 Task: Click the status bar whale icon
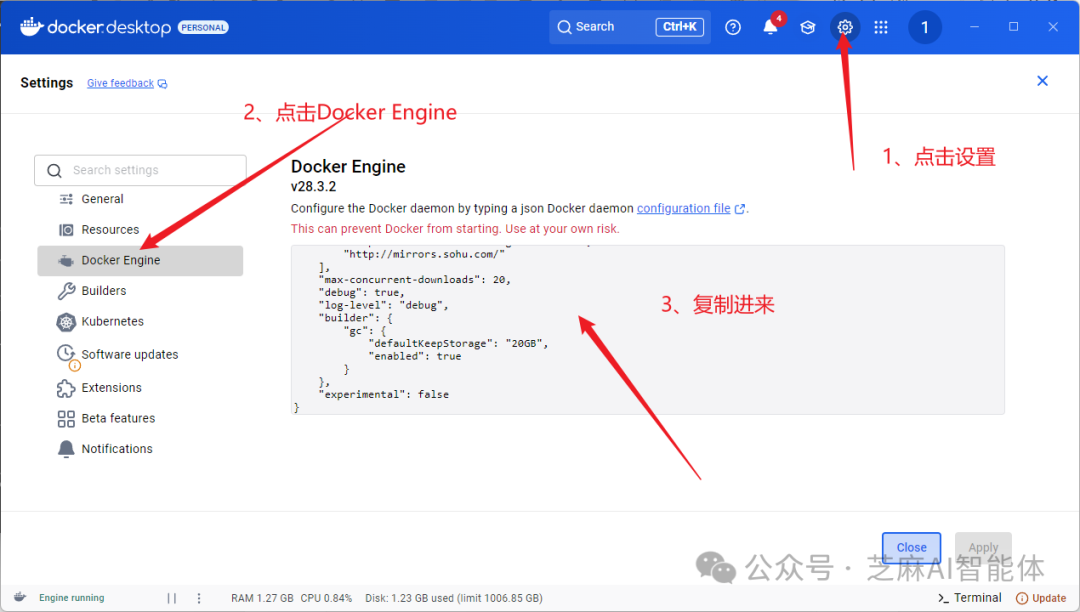pyautogui.click(x=20, y=598)
